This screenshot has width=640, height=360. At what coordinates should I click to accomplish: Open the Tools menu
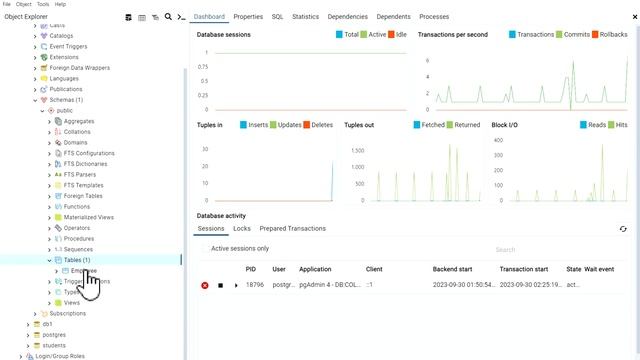click(43, 4)
